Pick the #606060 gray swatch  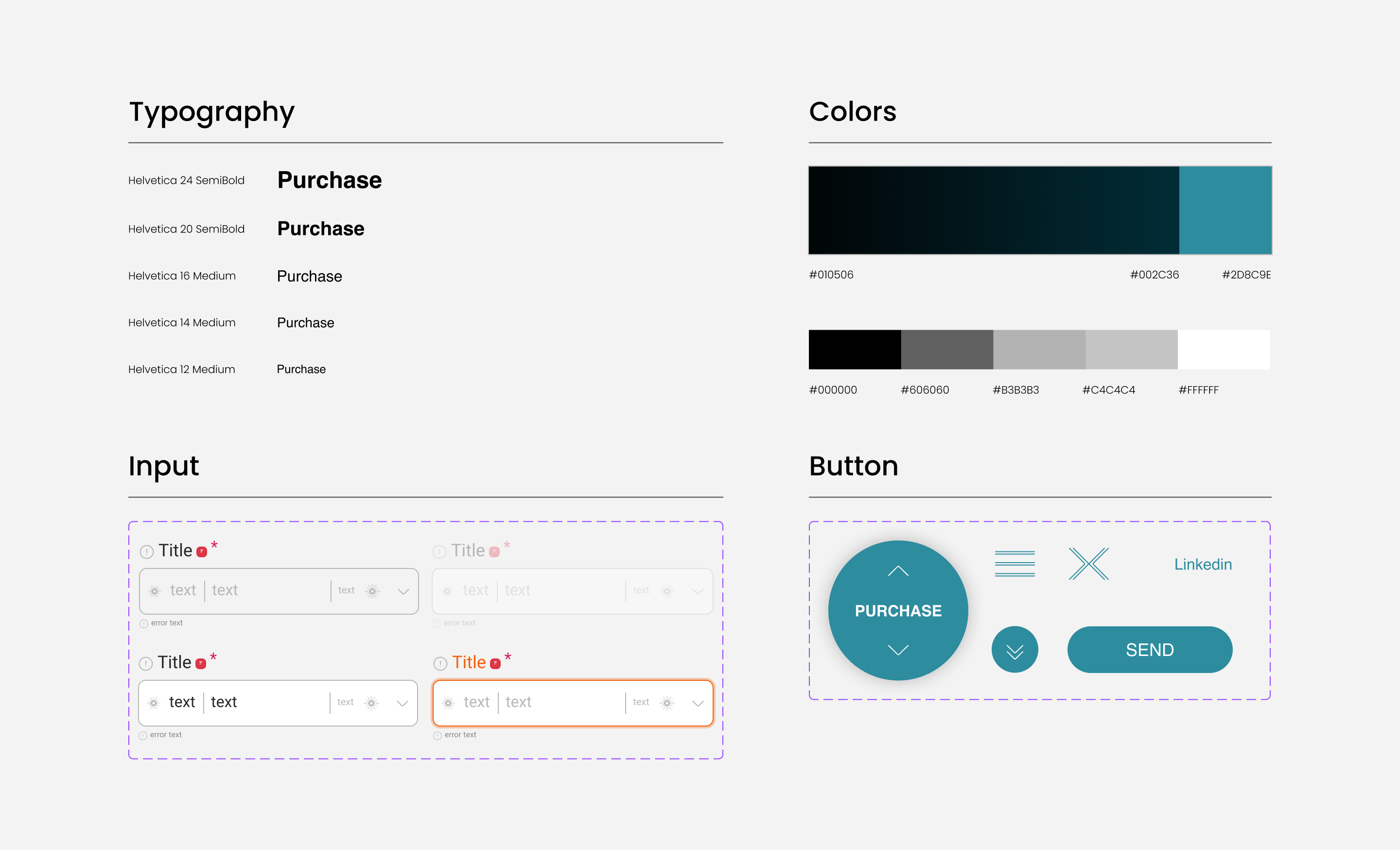[x=946, y=350]
